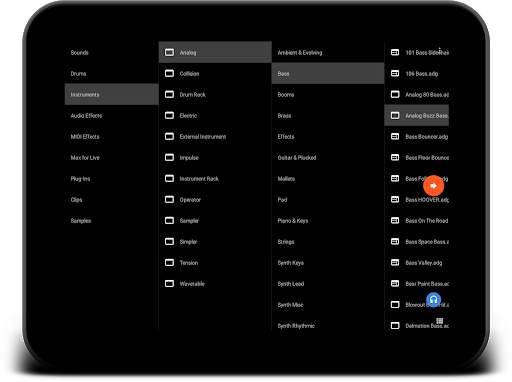Click the Analog Buzz Bass preset icon

395,115
